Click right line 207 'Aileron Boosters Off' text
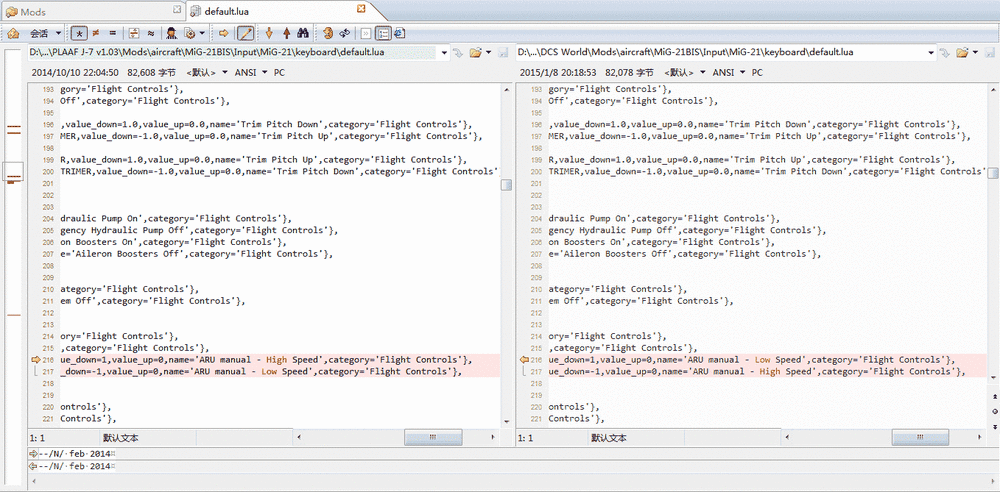 [619, 254]
